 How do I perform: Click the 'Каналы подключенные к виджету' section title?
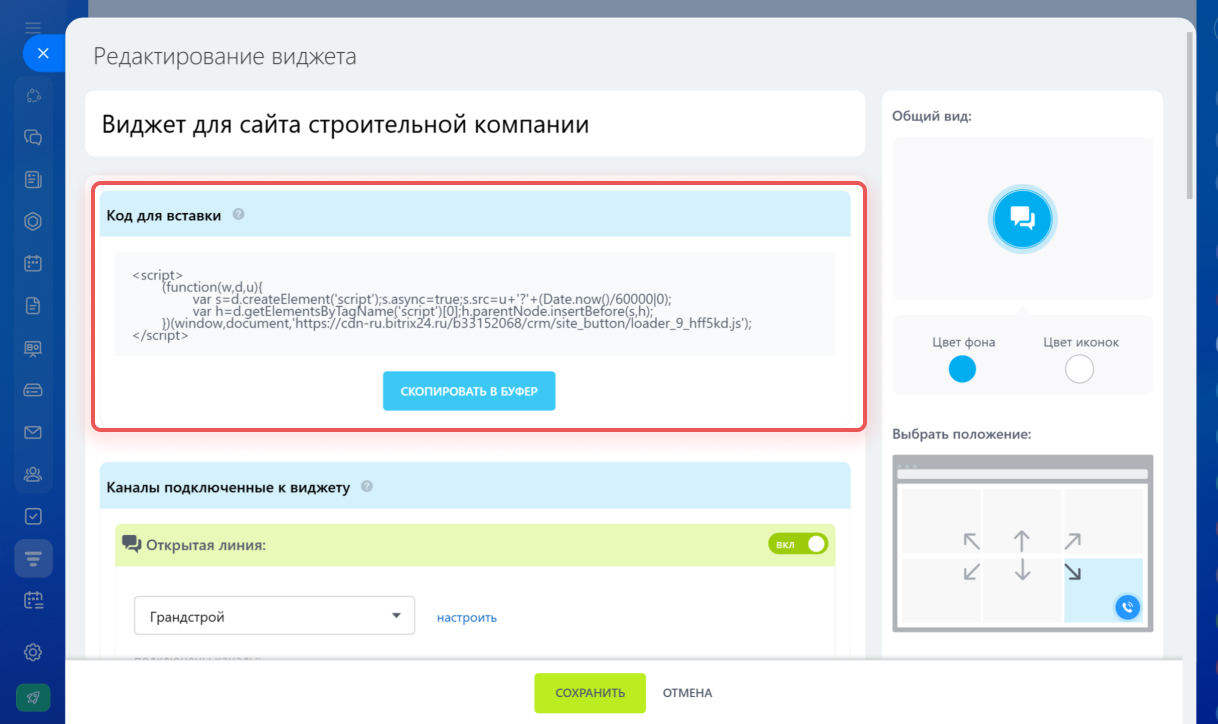click(x=228, y=487)
